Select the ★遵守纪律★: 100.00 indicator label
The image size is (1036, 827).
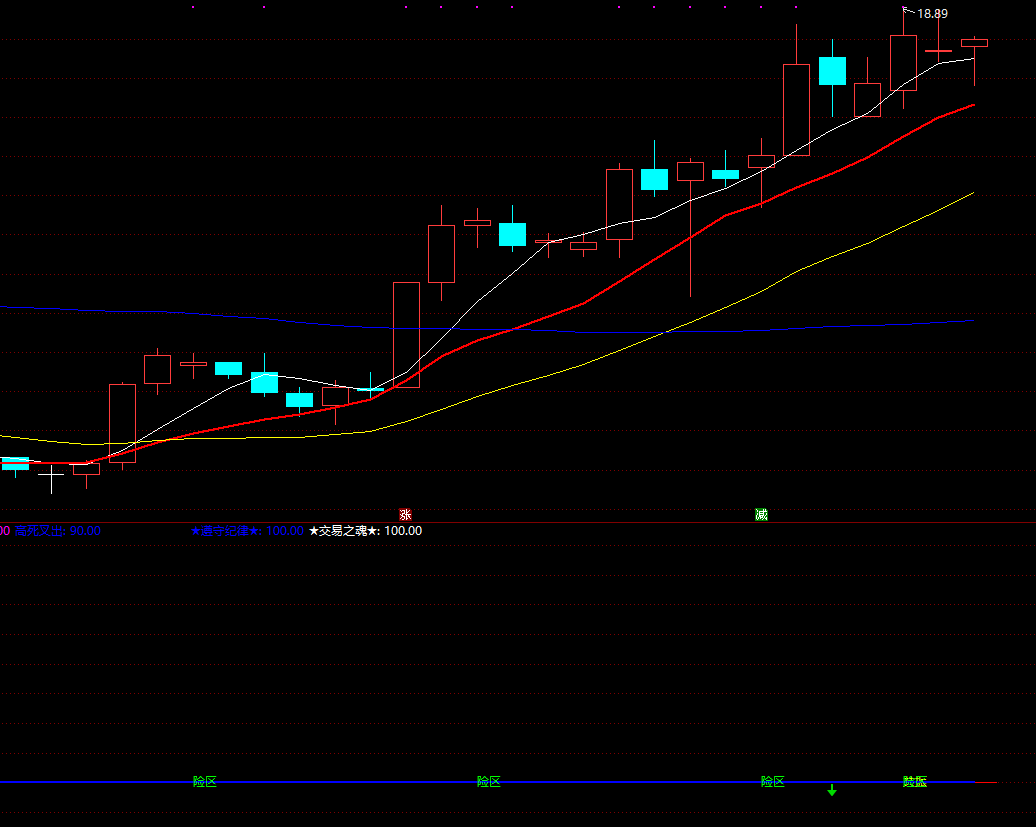(x=247, y=530)
